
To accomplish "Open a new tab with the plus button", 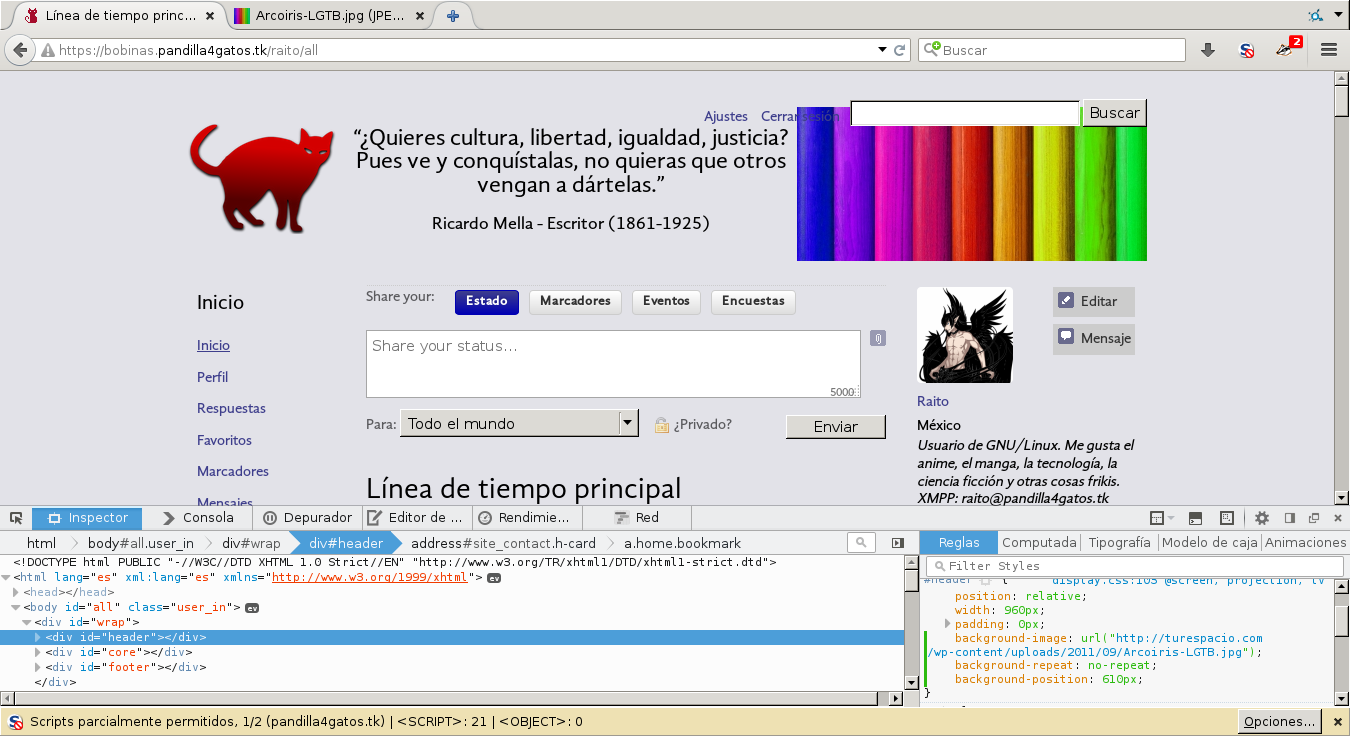I will pyautogui.click(x=453, y=16).
